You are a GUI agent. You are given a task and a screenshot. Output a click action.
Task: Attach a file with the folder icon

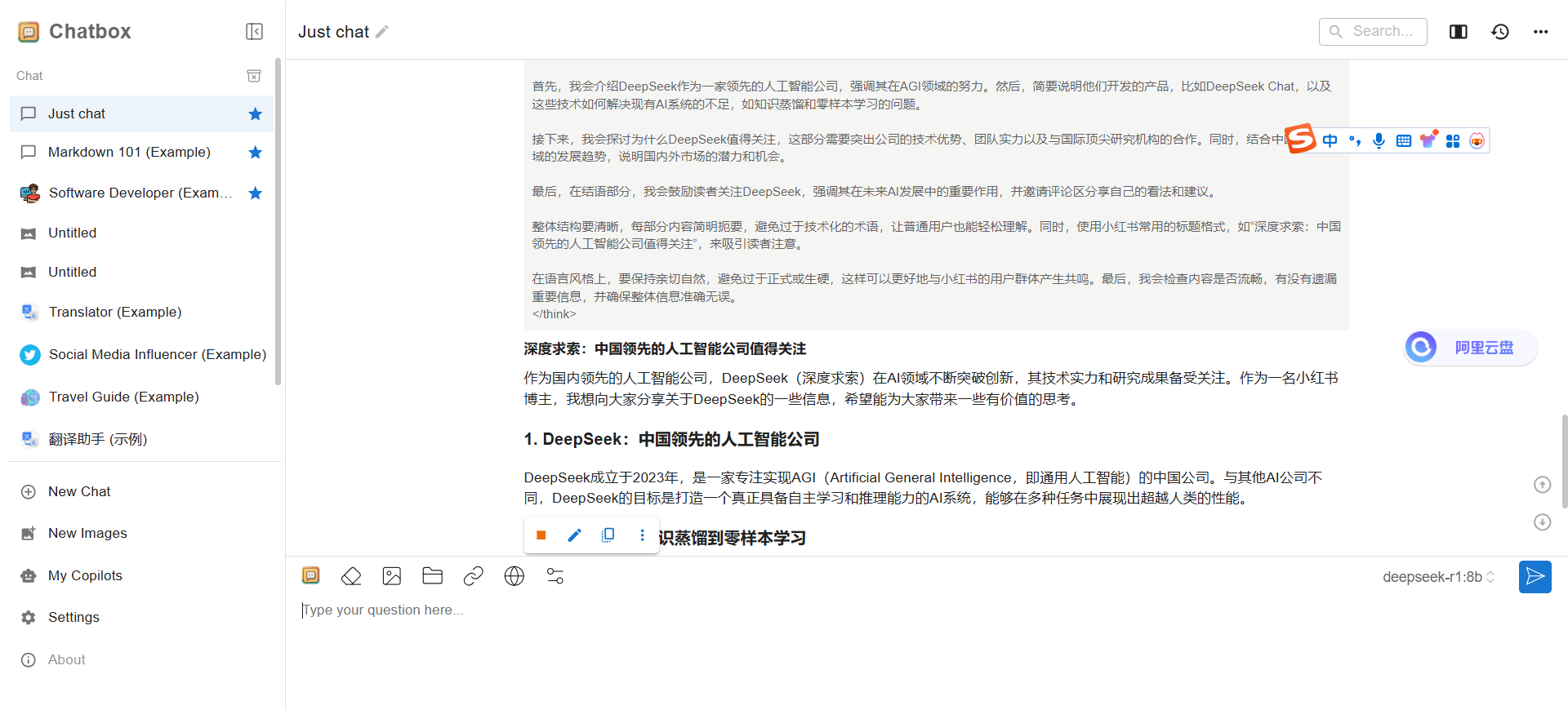433,576
